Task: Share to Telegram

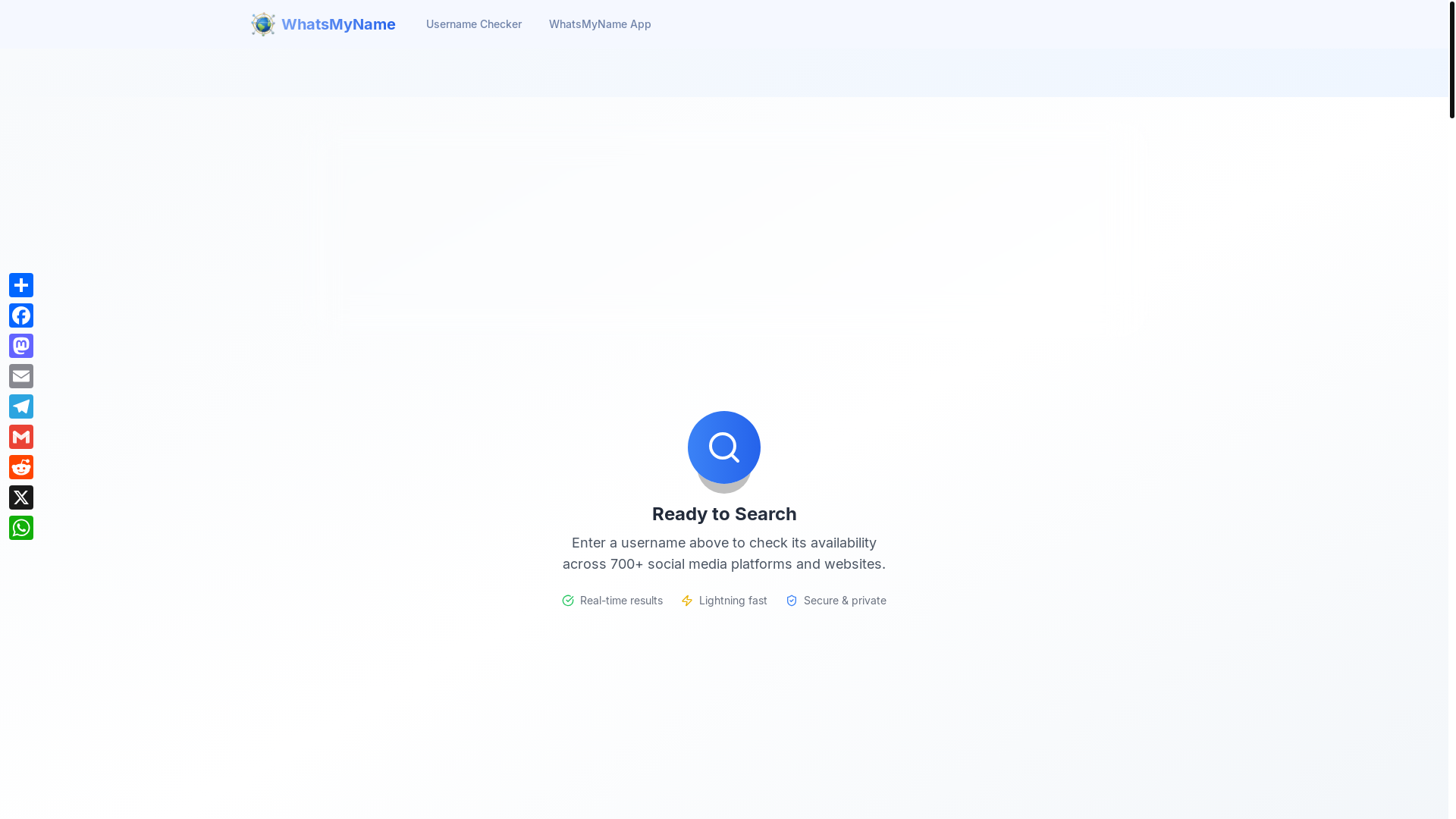Action: (21, 406)
